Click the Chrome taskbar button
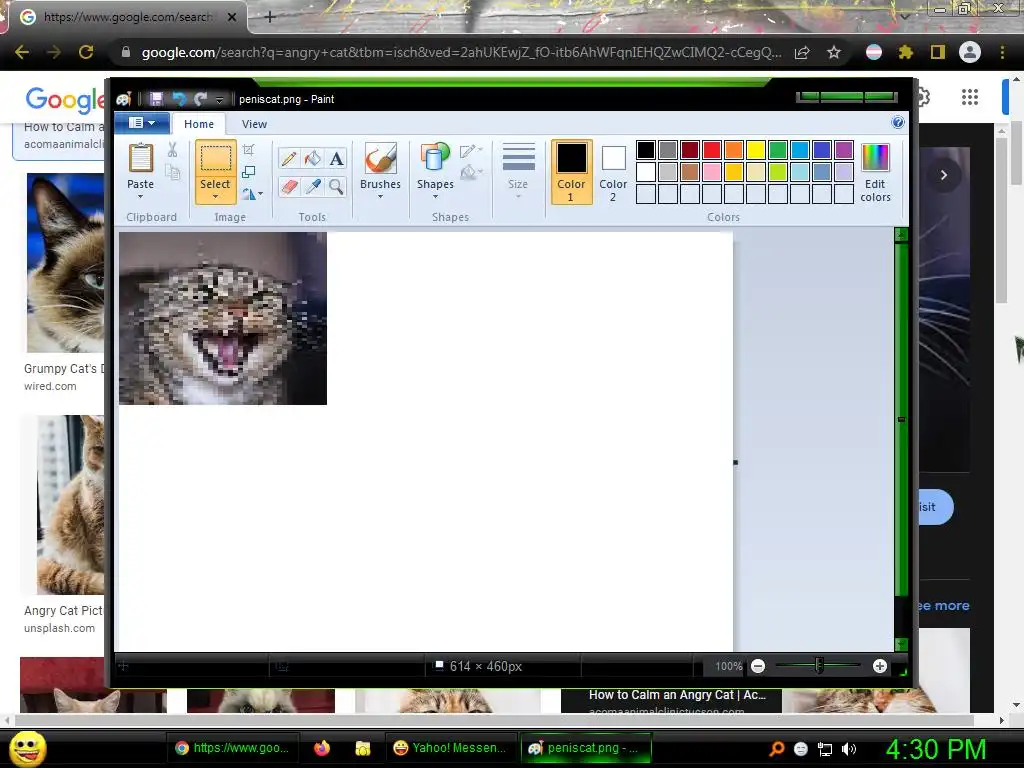1024x768 pixels. click(232, 748)
